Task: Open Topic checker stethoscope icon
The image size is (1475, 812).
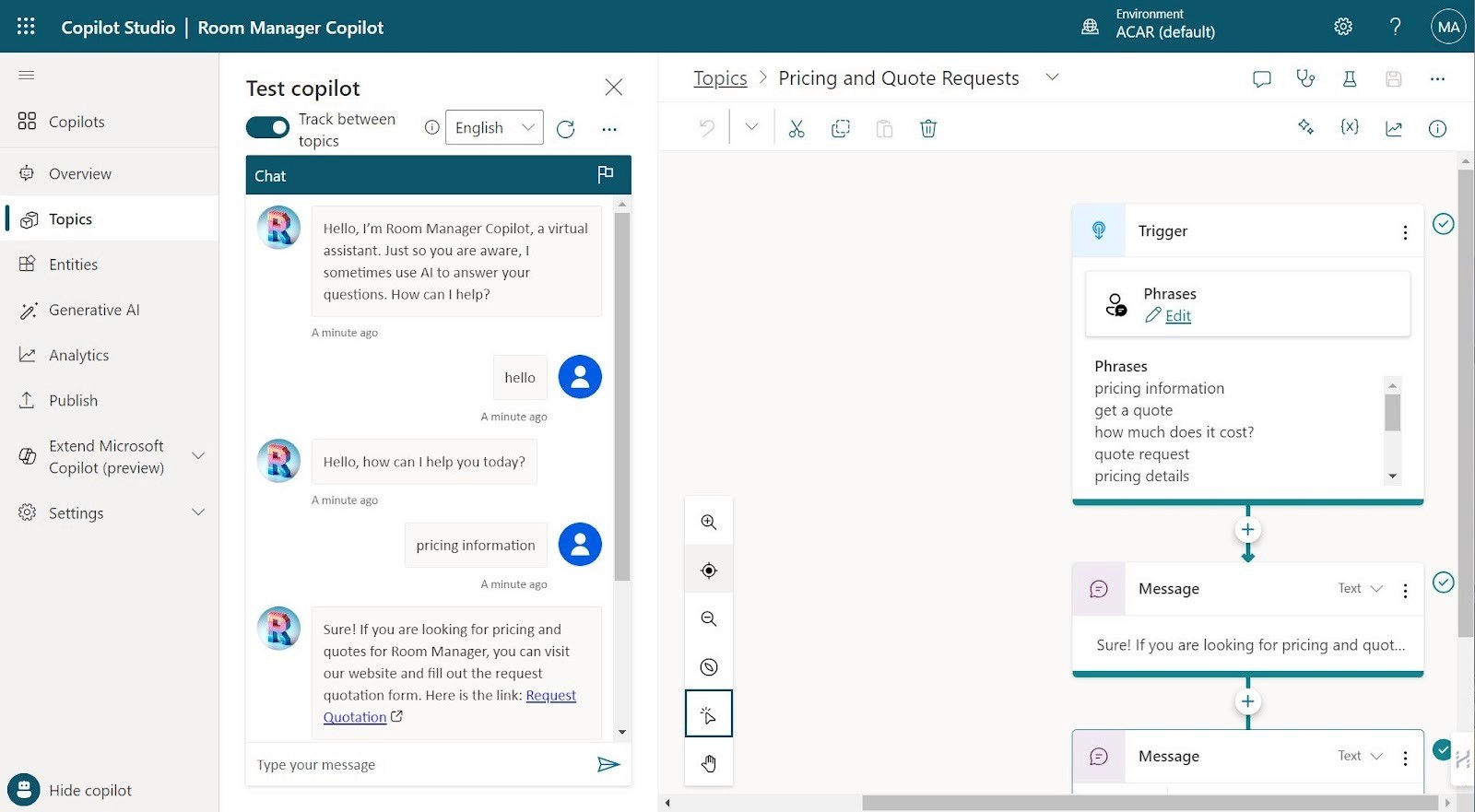Action: point(1305,79)
